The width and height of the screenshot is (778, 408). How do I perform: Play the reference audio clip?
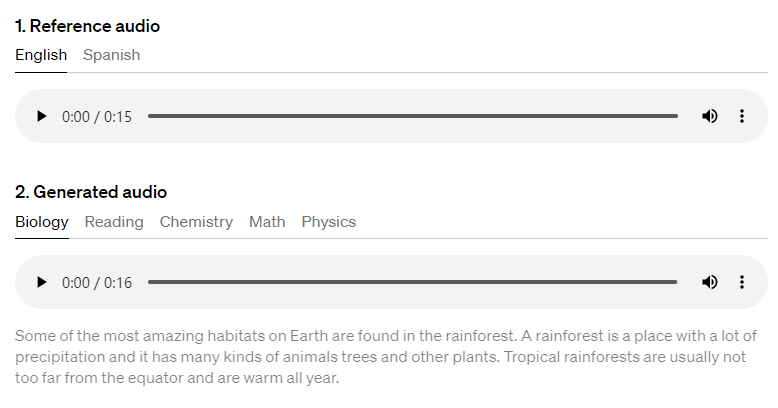click(x=41, y=116)
